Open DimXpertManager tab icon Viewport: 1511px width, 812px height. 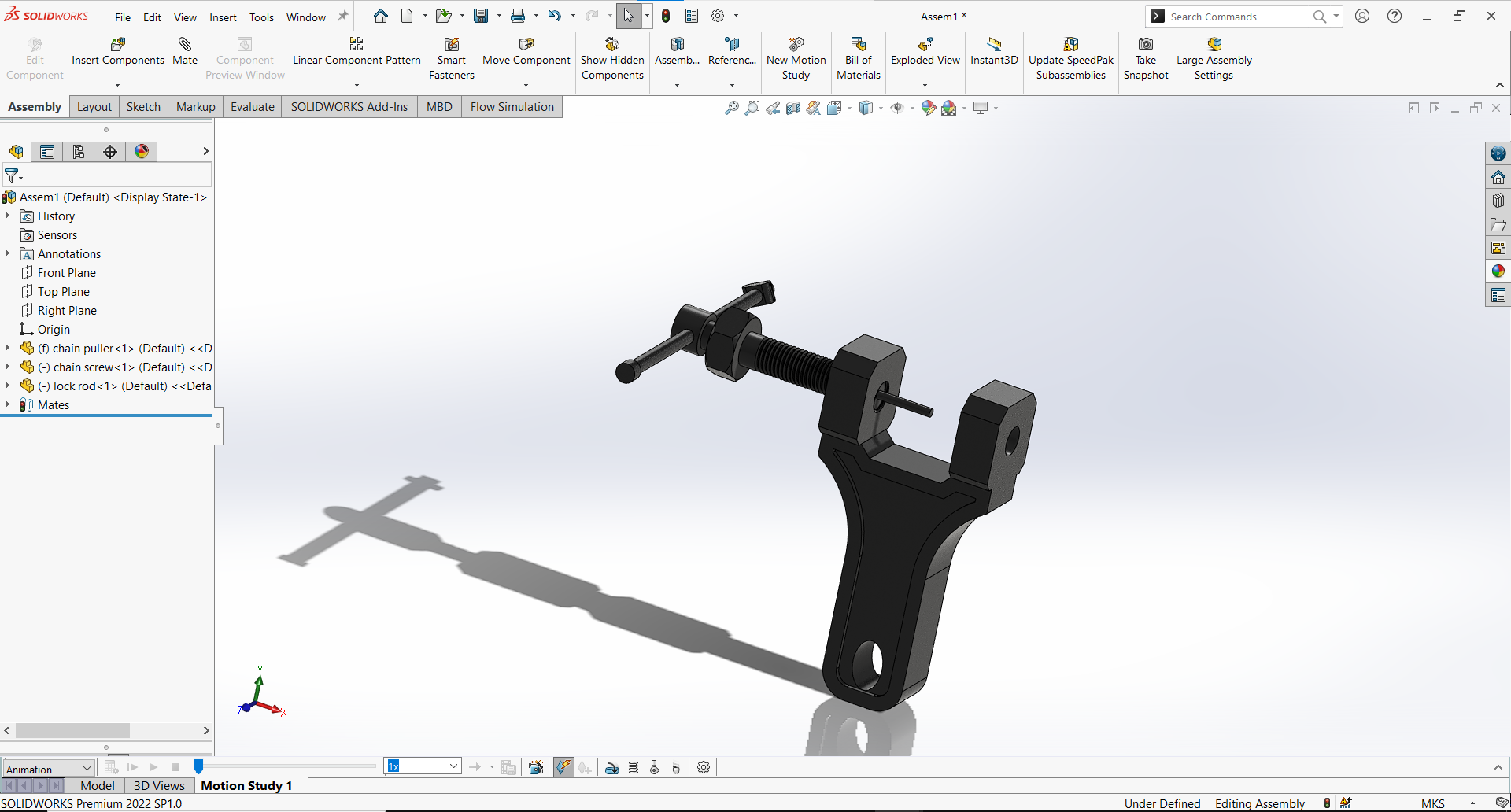click(x=110, y=152)
